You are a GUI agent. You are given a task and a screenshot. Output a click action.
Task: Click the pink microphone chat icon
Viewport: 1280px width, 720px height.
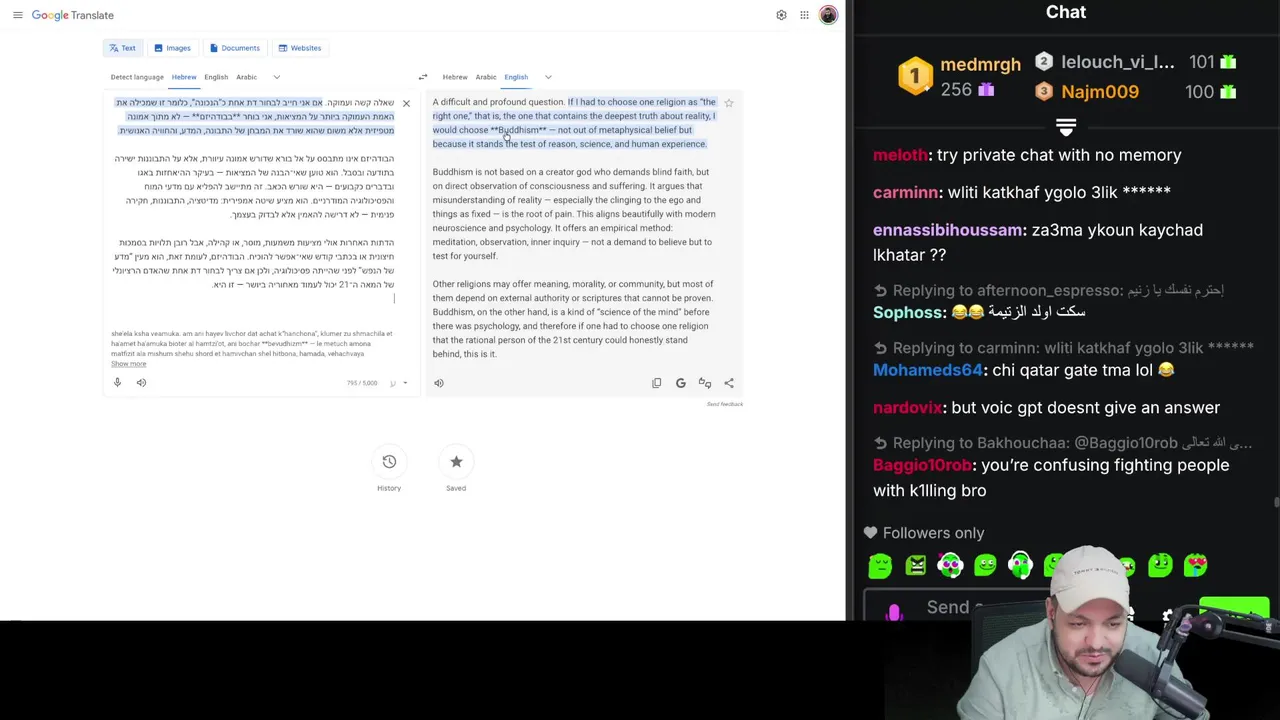click(x=893, y=611)
